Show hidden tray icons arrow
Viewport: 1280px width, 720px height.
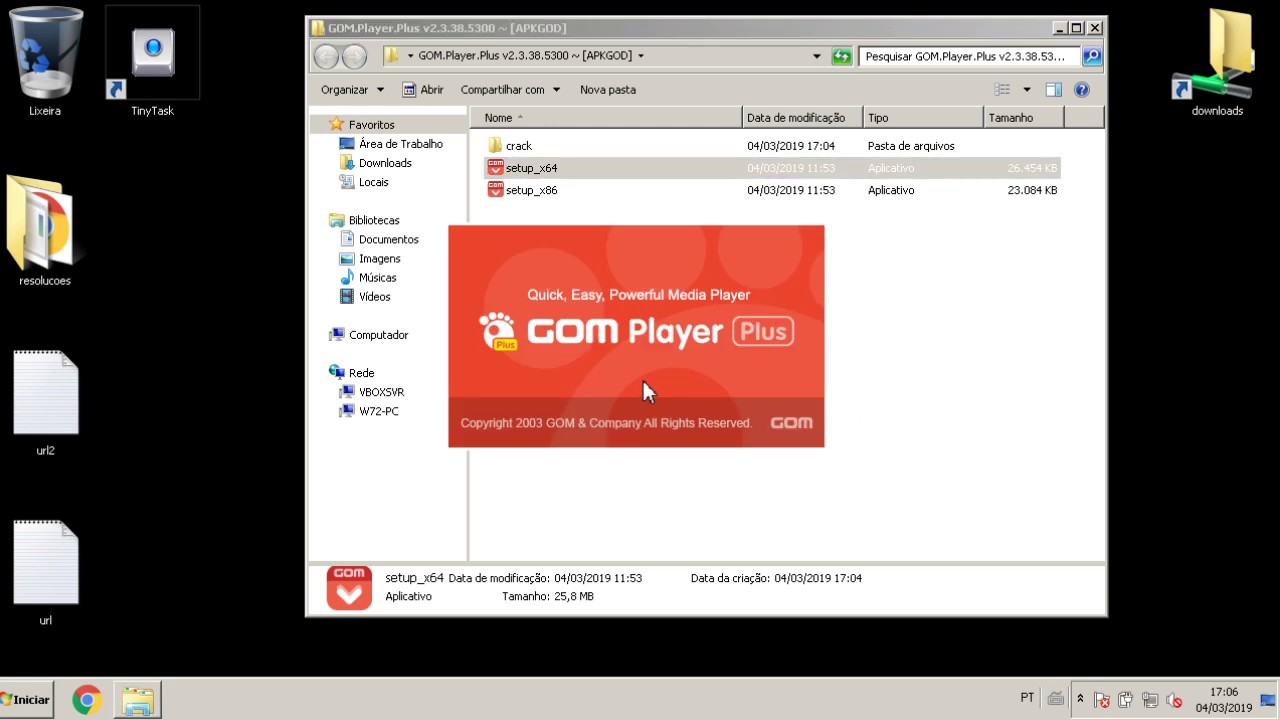click(1080, 699)
